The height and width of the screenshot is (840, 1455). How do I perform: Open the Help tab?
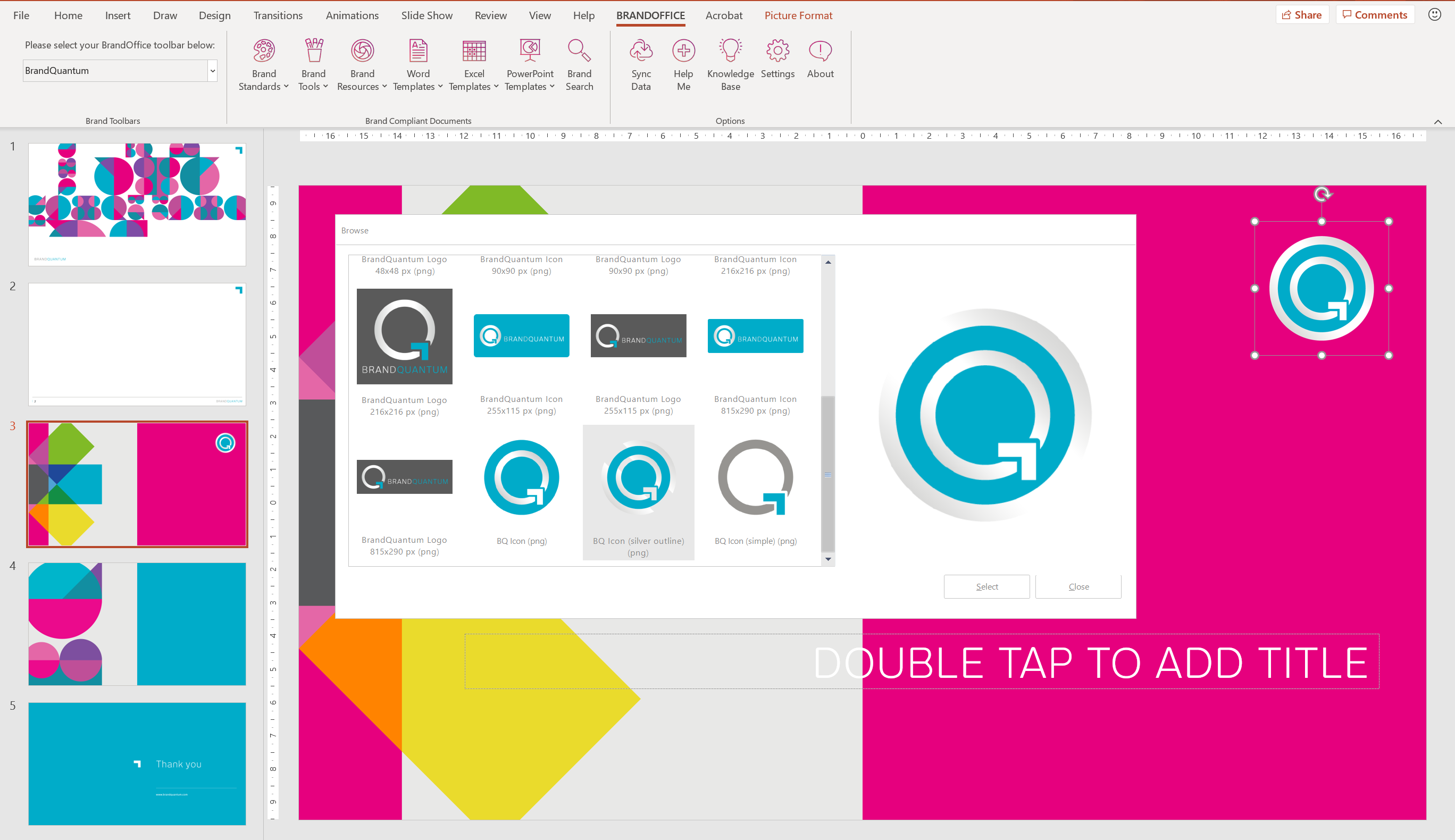[583, 15]
